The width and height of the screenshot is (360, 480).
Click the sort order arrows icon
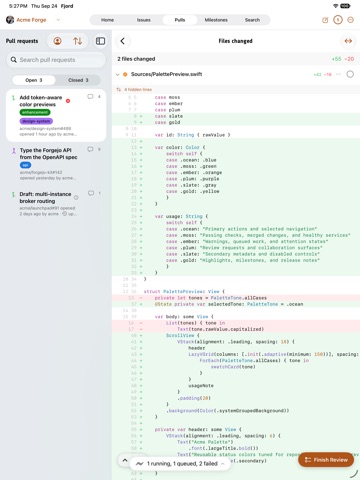point(78,41)
